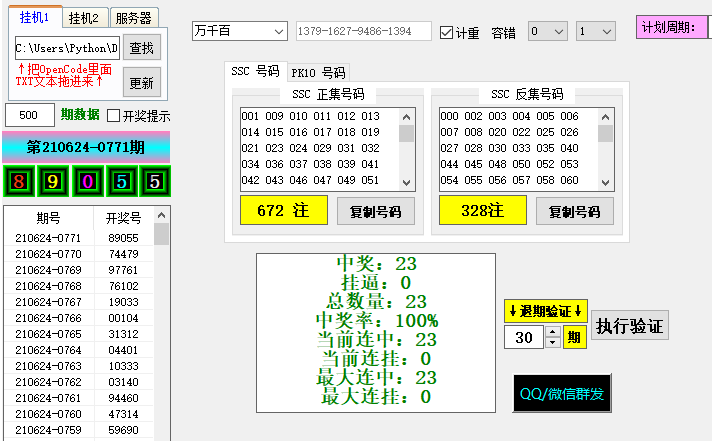712x441 pixels.
Task: Select row 210624-0760 in results list
Action: 79,414
